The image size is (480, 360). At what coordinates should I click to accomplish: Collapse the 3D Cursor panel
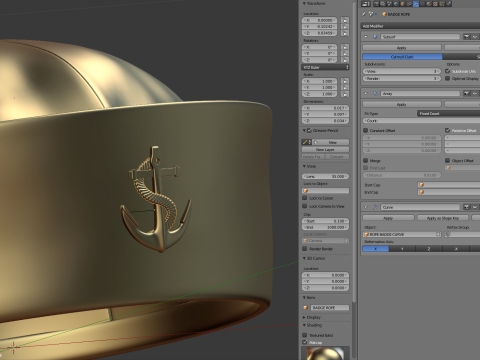click(x=304, y=258)
